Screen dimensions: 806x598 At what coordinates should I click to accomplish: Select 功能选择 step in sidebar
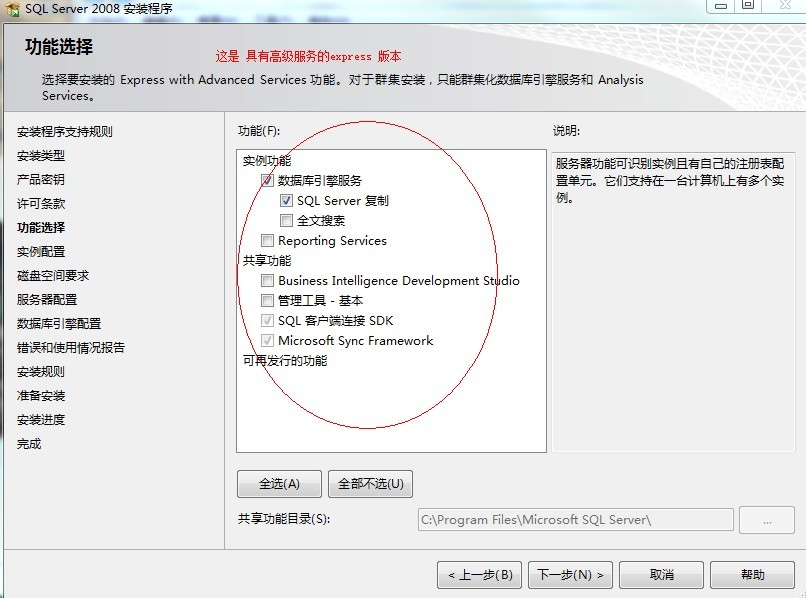[x=41, y=228]
